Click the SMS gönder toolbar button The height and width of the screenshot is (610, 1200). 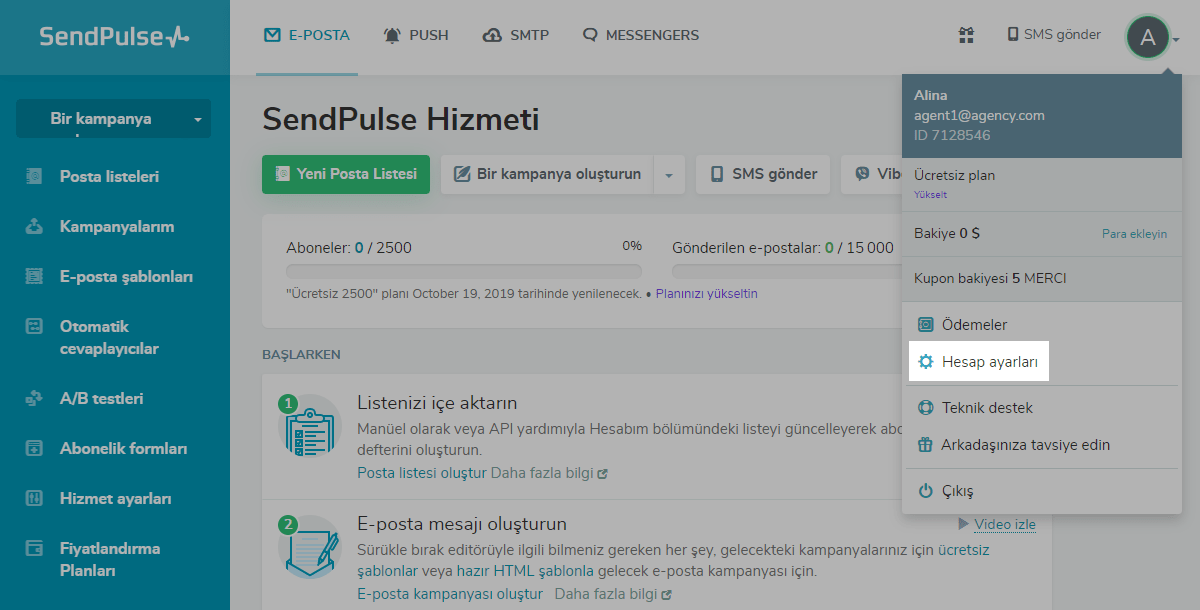point(763,174)
